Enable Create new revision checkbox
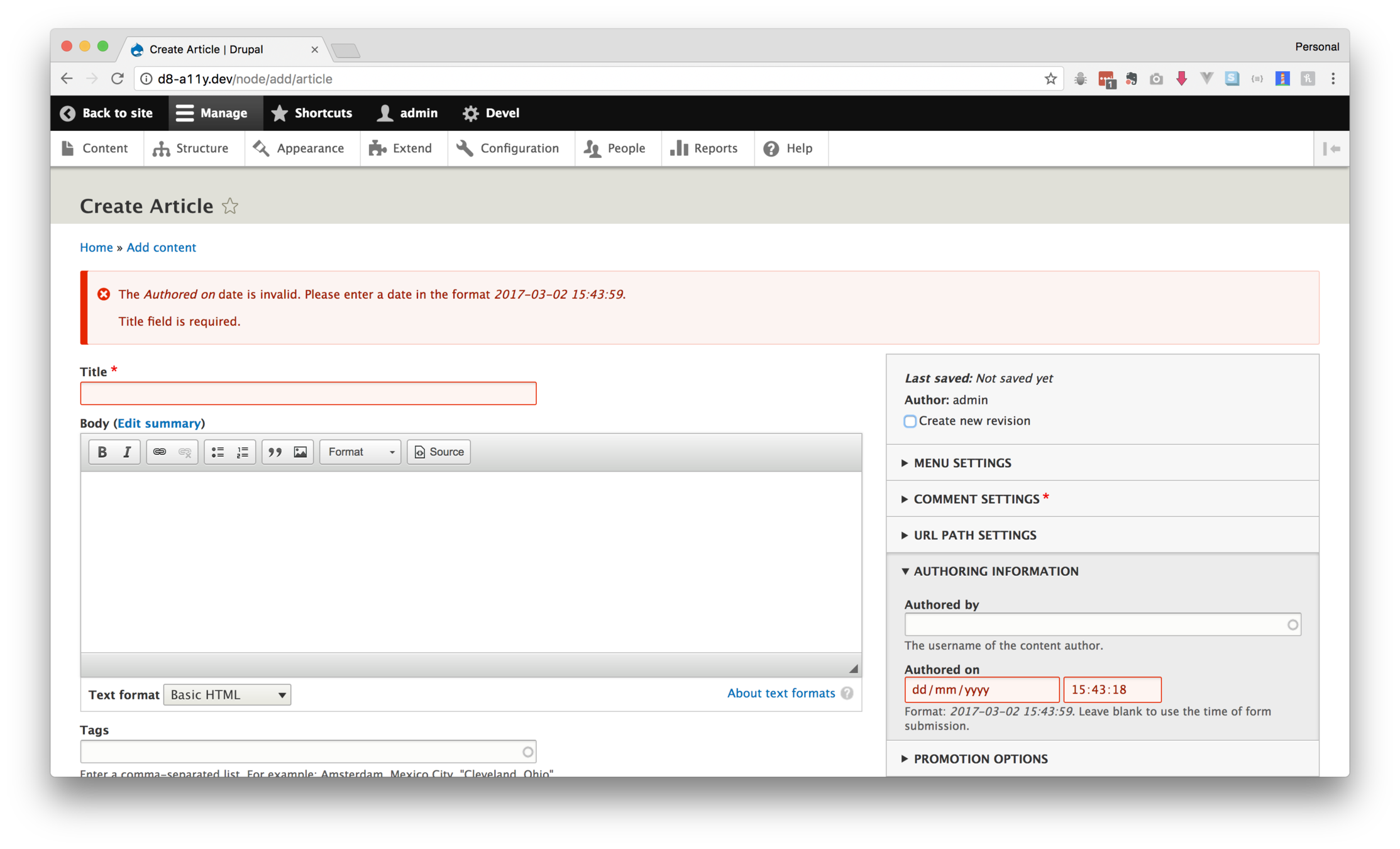This screenshot has height=849, width=1400. click(910, 421)
